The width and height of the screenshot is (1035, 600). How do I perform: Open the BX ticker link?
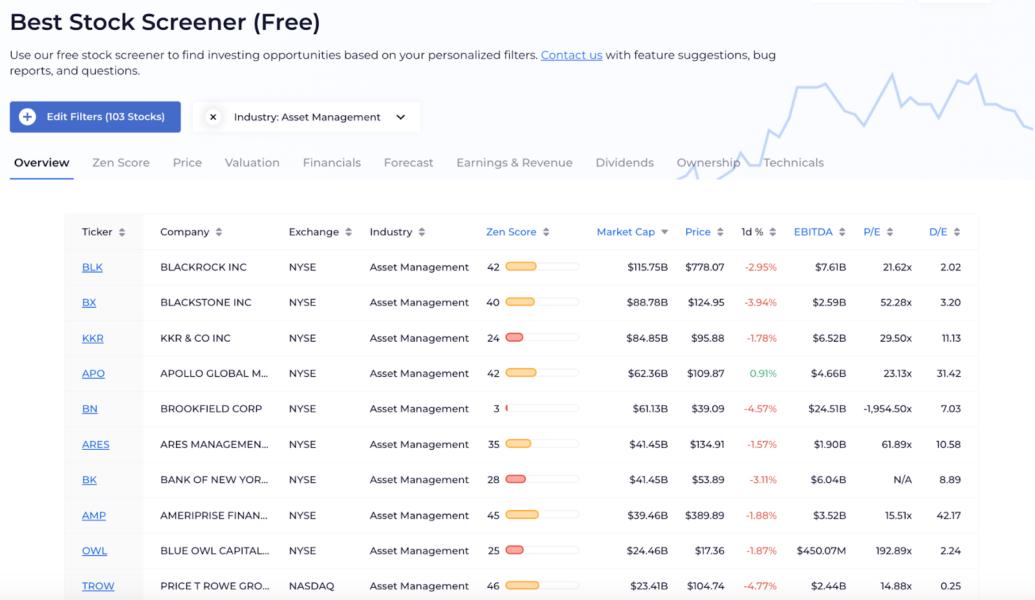point(89,303)
